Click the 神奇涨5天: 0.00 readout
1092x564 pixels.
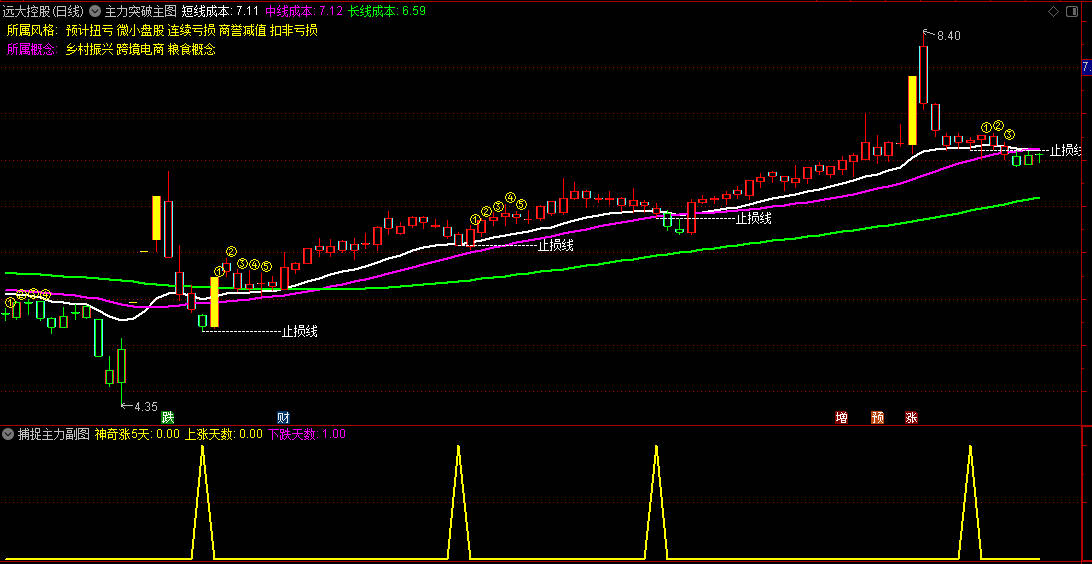click(x=137, y=434)
